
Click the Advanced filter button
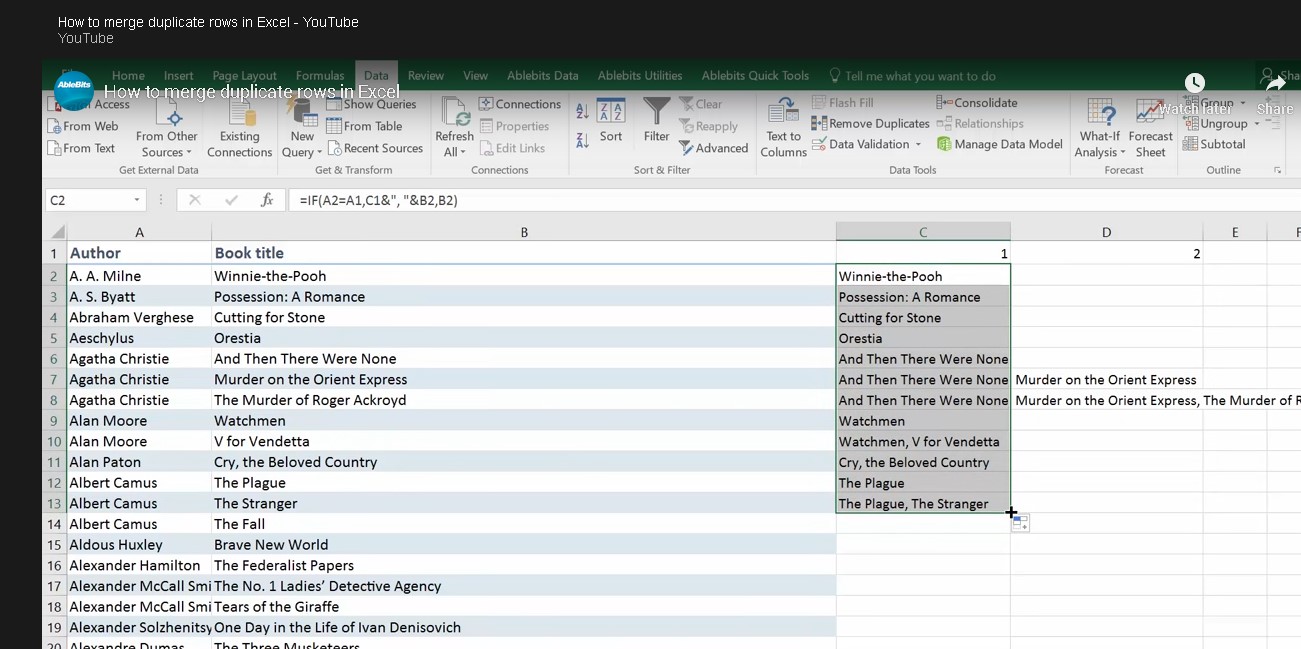tap(713, 148)
